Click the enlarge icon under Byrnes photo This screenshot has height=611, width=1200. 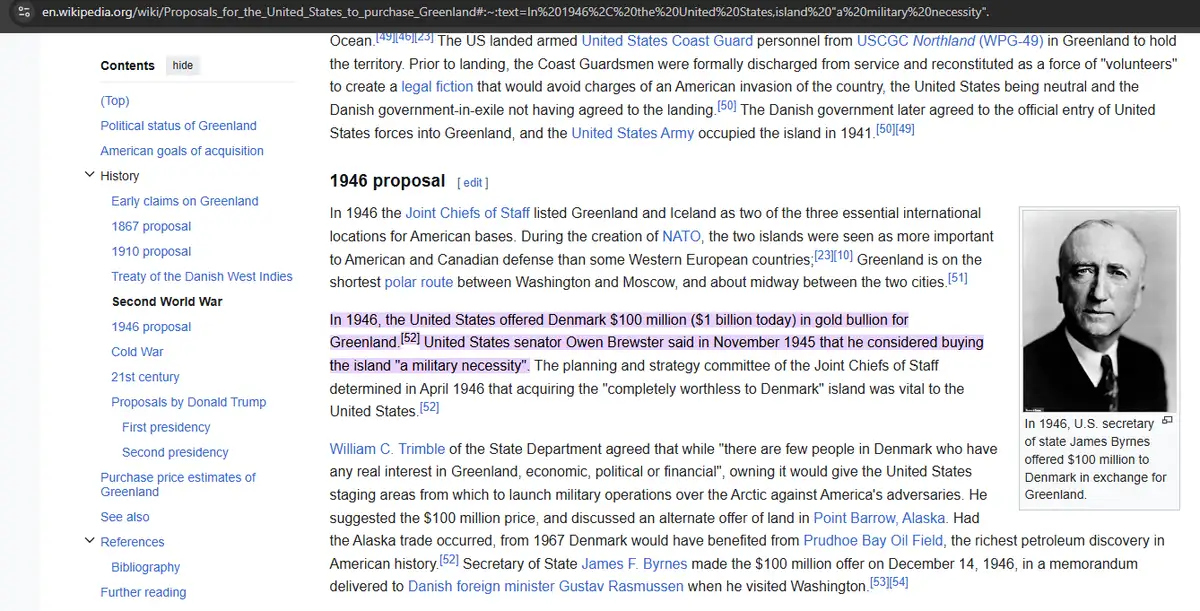click(x=1166, y=421)
